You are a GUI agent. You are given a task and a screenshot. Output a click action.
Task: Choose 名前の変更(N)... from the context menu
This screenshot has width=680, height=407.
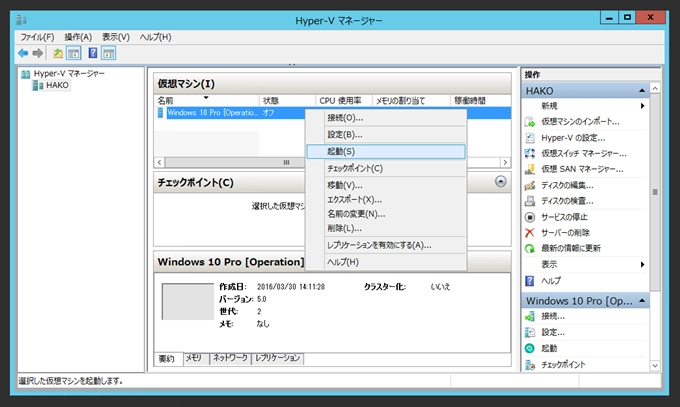pos(386,214)
